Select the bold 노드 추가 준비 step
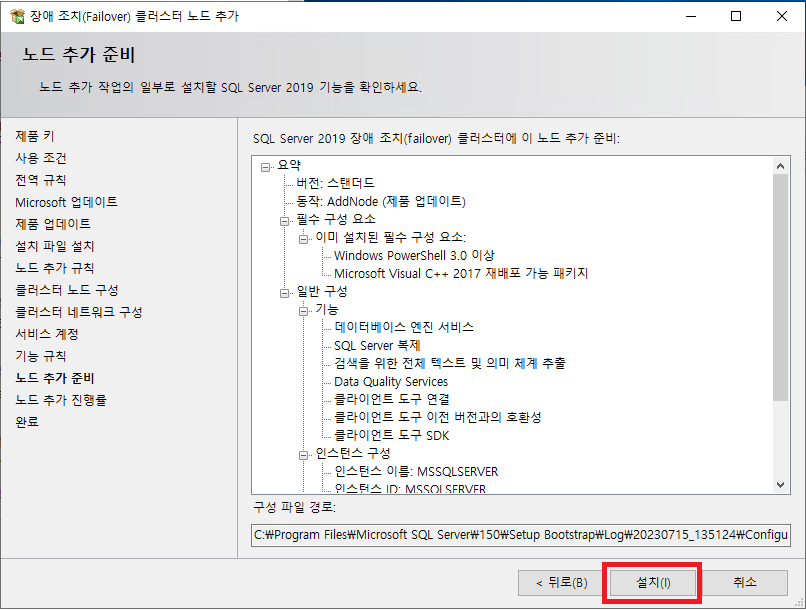The image size is (806, 610). (55, 378)
